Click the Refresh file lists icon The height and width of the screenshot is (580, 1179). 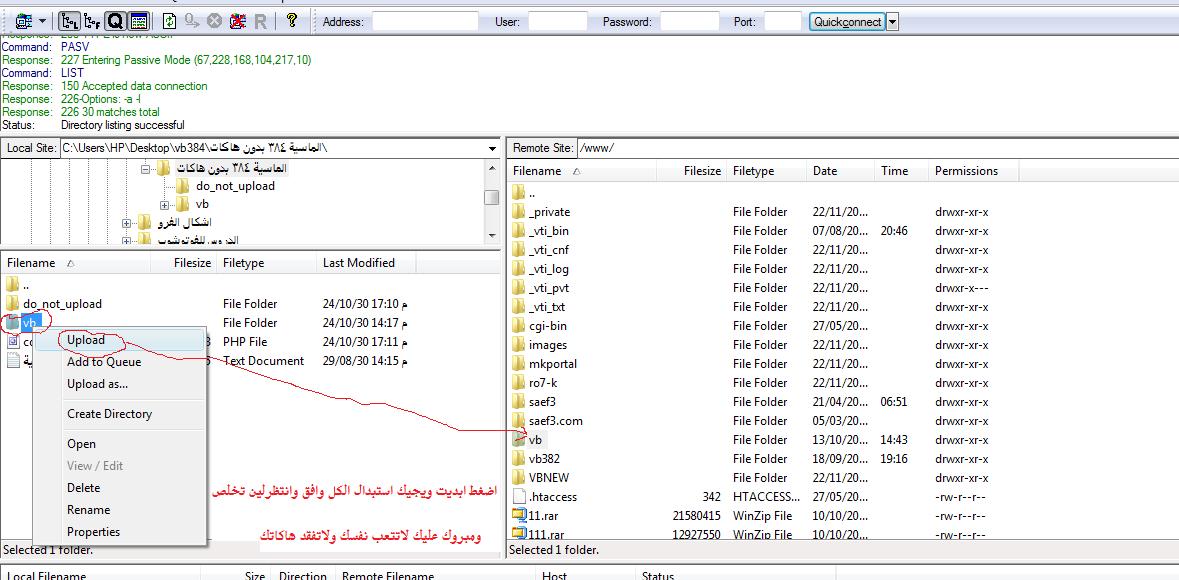point(169,21)
